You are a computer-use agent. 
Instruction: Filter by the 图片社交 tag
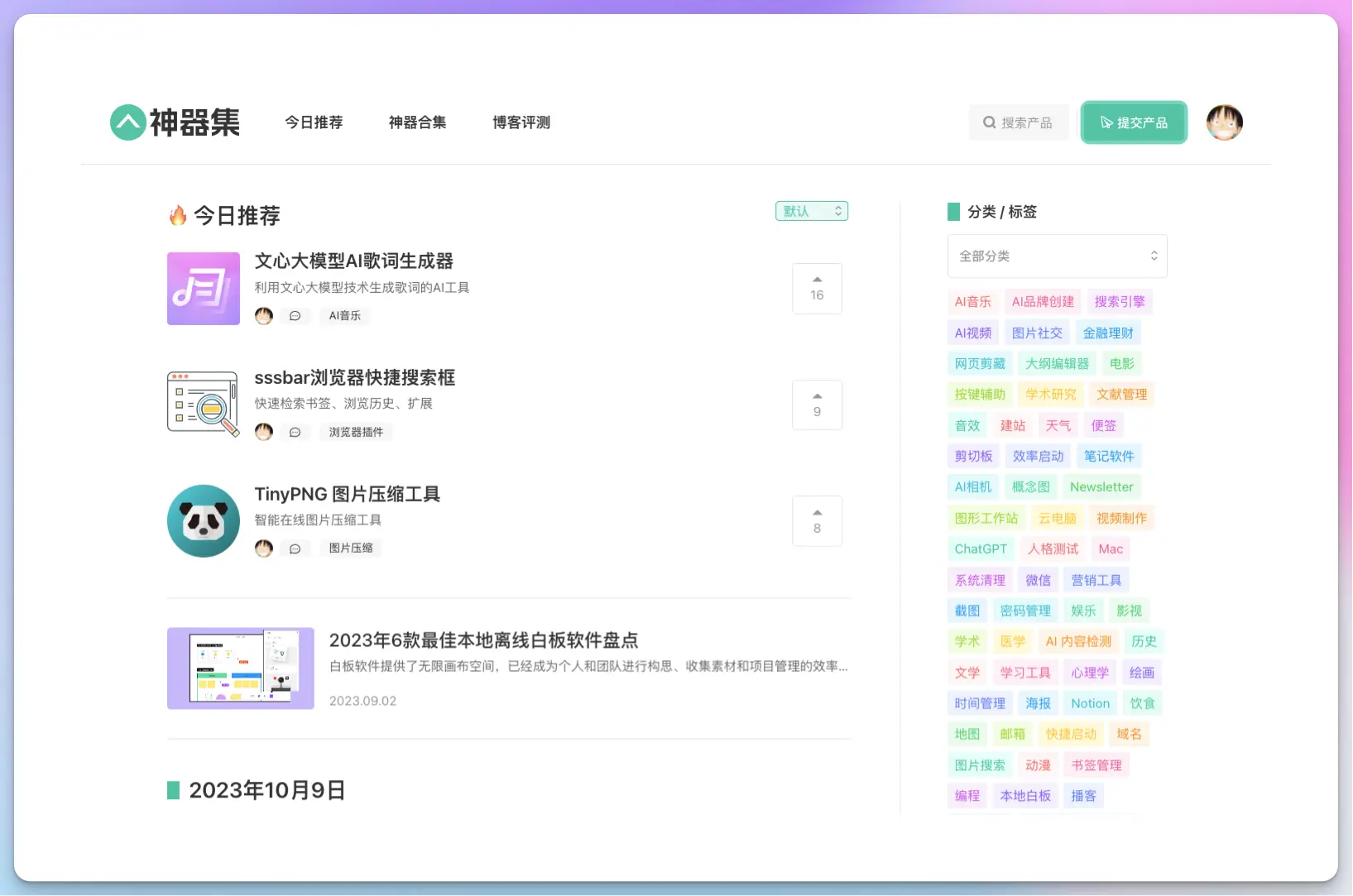point(1037,333)
